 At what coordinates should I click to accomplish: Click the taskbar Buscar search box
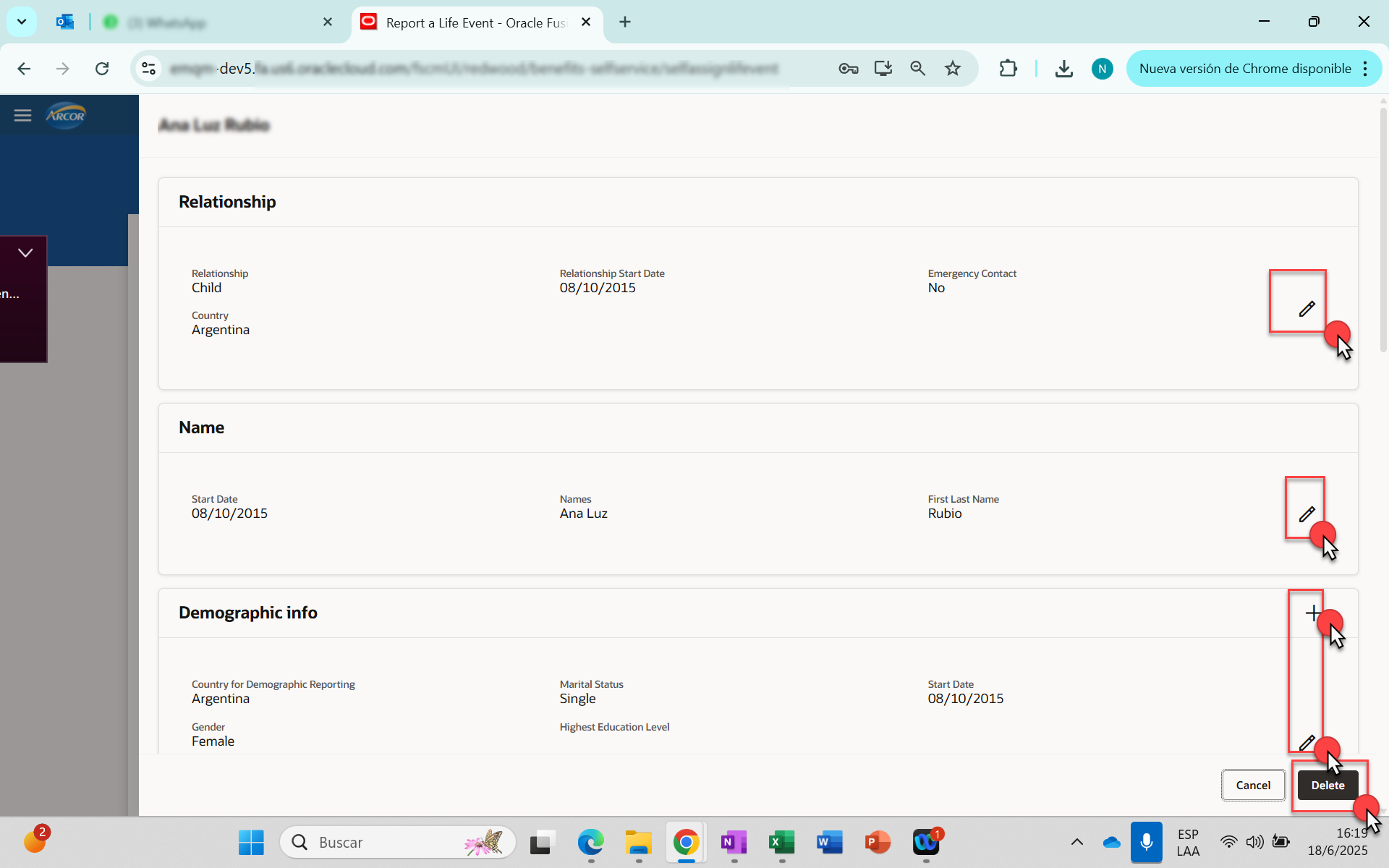(x=398, y=842)
